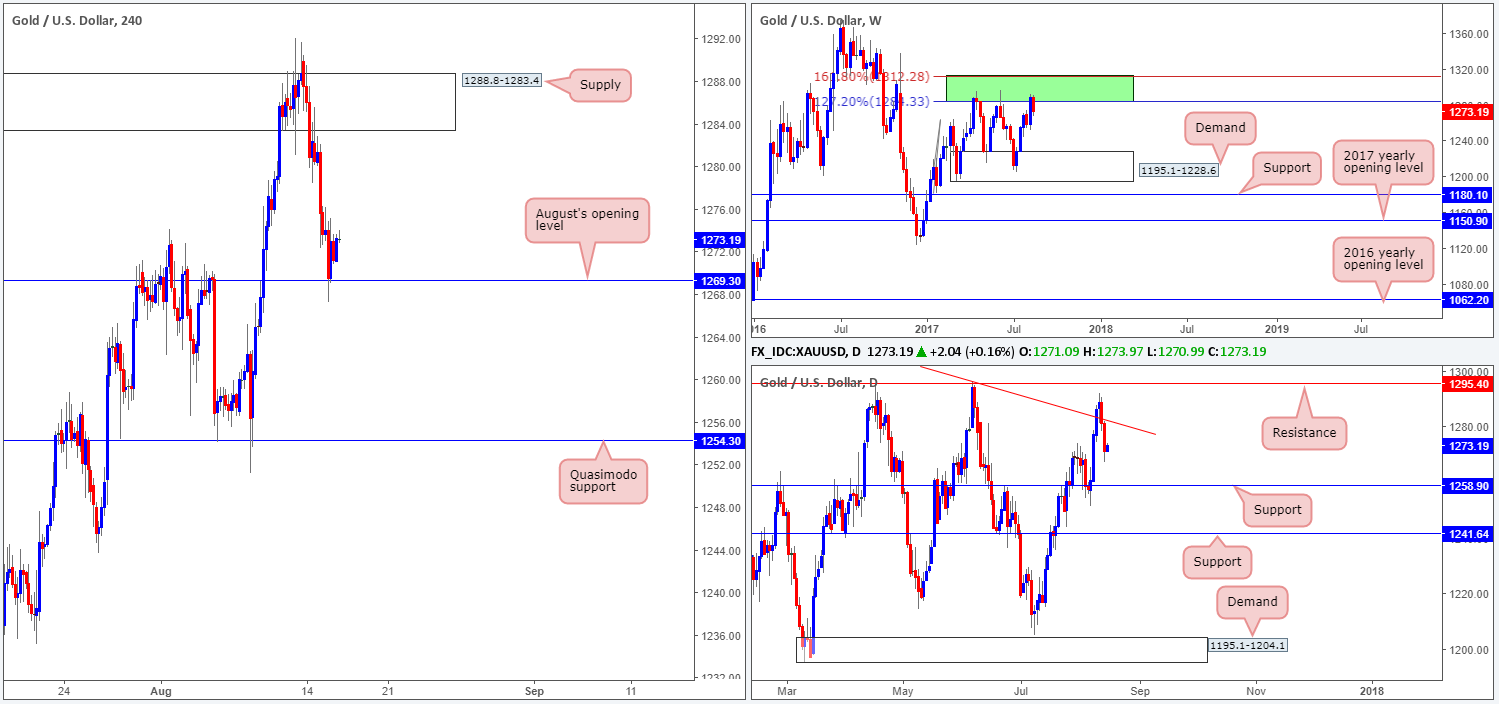
Task: Click the 1195.1-1204.1 demand zone label
Action: click(1247, 645)
